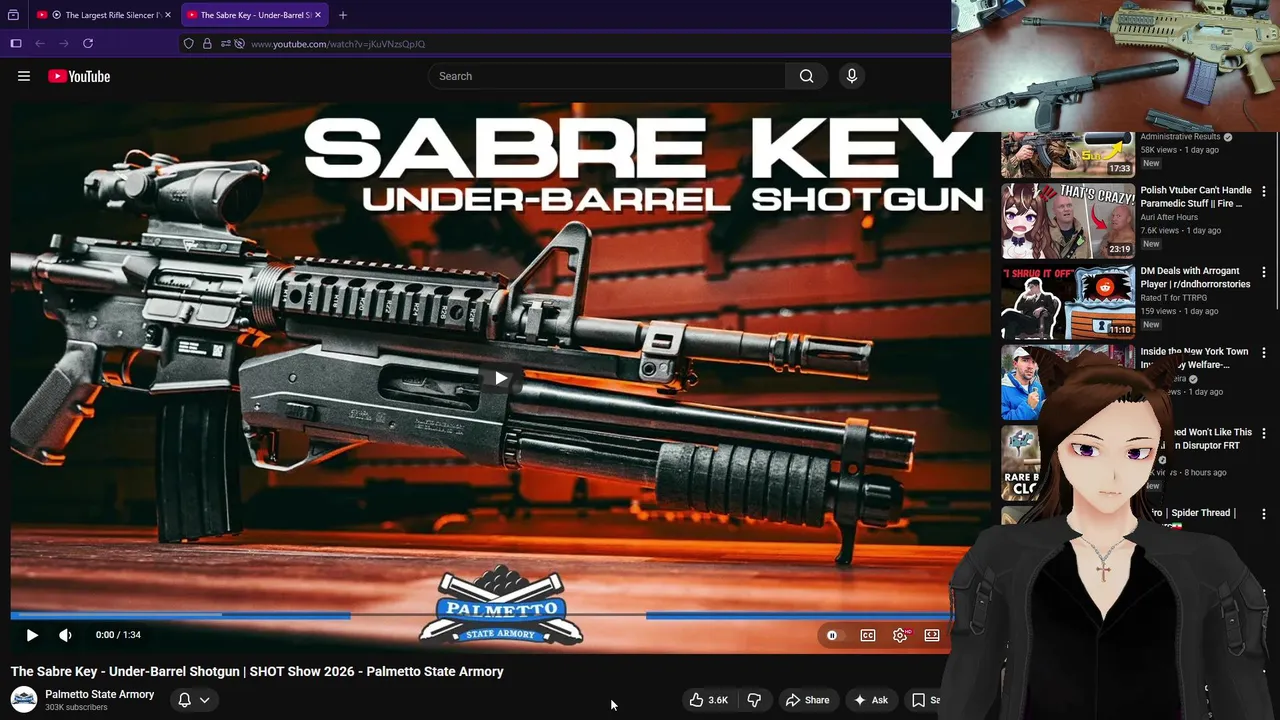Dislike the video with the thumbs down
This screenshot has width=1280, height=720.
pos(755,700)
